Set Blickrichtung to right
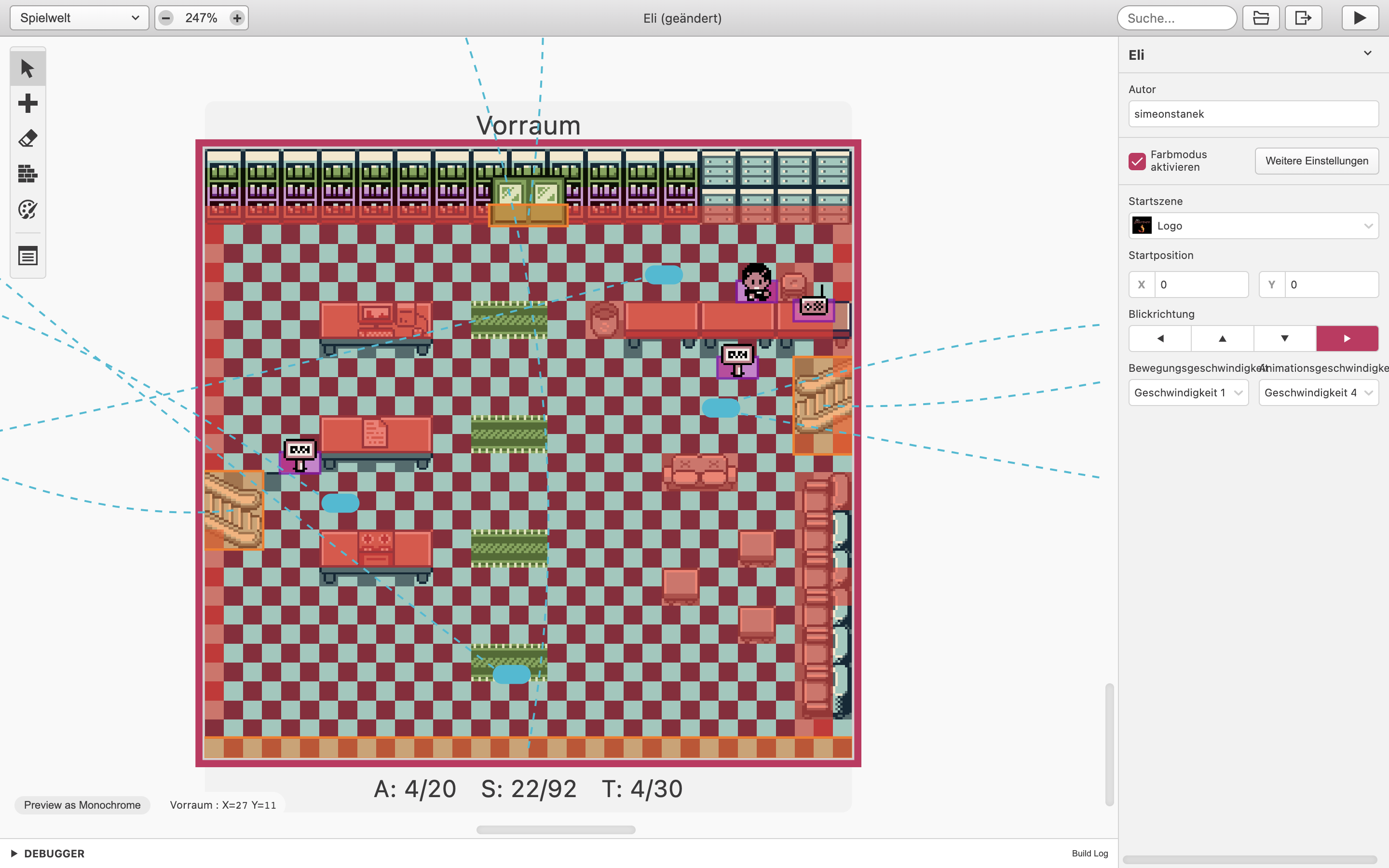This screenshot has height=868, width=1389. pyautogui.click(x=1347, y=338)
